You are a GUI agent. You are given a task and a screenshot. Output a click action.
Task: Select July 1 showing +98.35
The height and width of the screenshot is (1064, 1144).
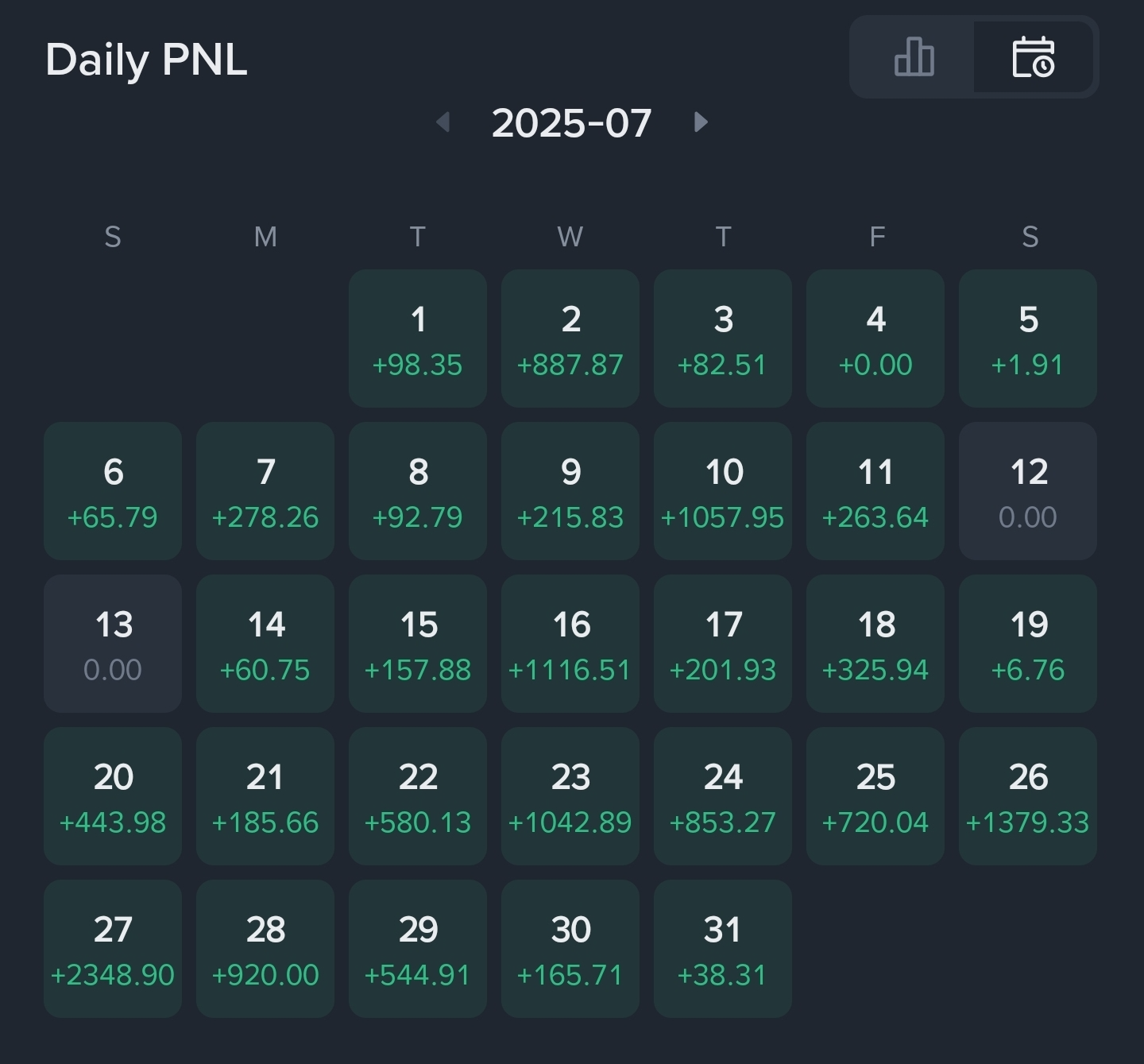tap(418, 339)
